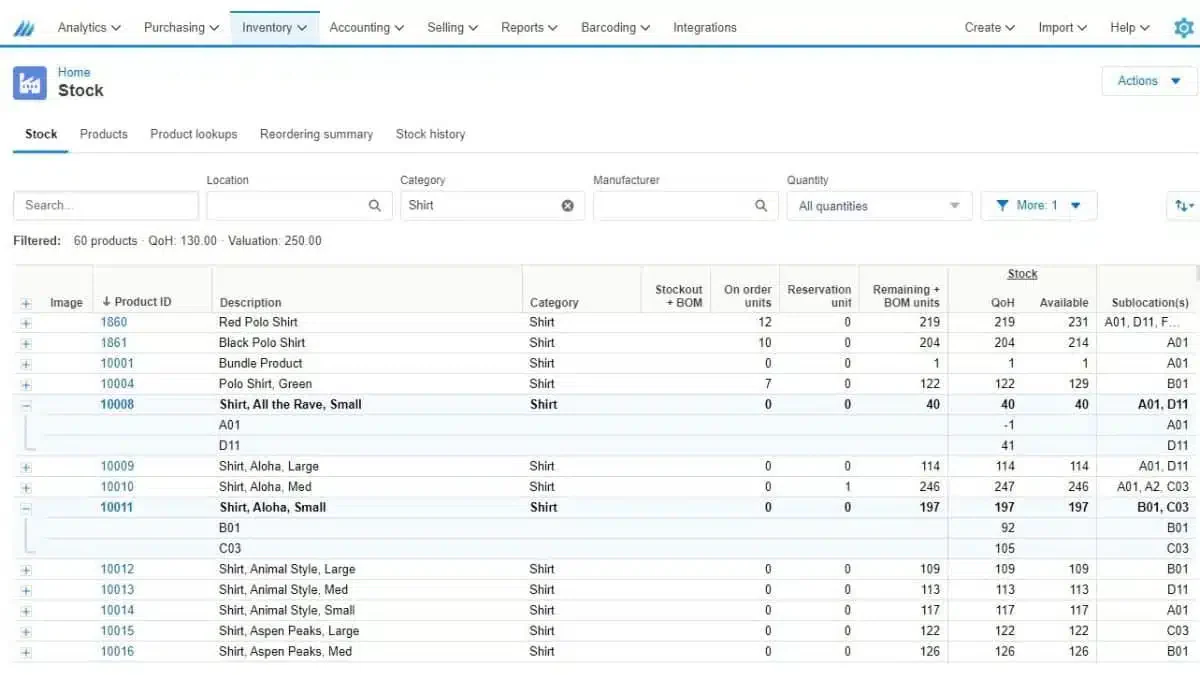Image resolution: width=1200 pixels, height=675 pixels.
Task: Click the funnel filter icon in More
Action: 1002,206
